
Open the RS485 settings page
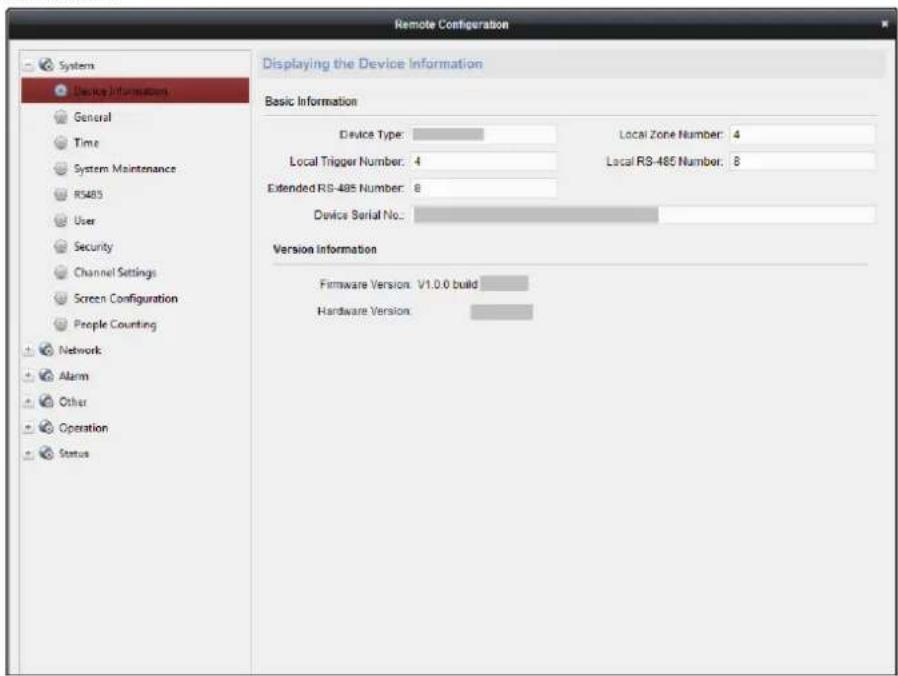coord(88,195)
